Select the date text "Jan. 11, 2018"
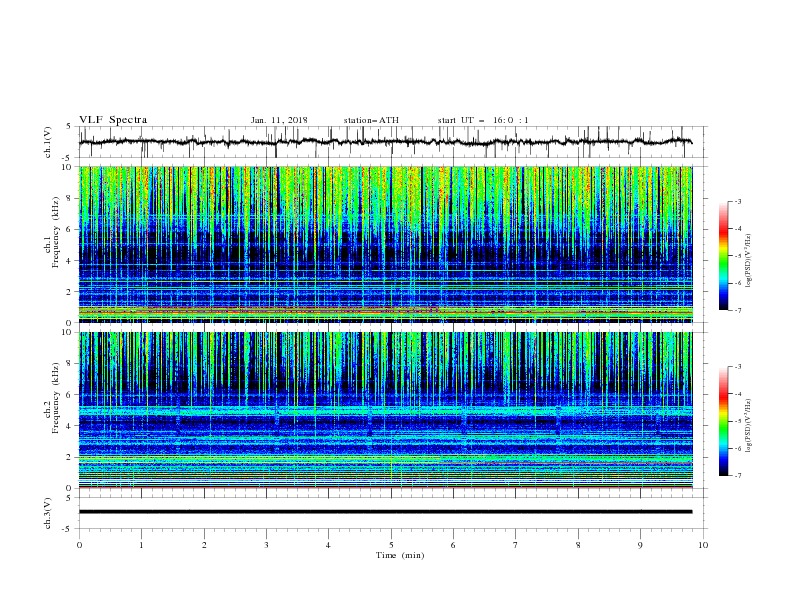Image resolution: width=792 pixels, height=612 pixels. tap(279, 120)
